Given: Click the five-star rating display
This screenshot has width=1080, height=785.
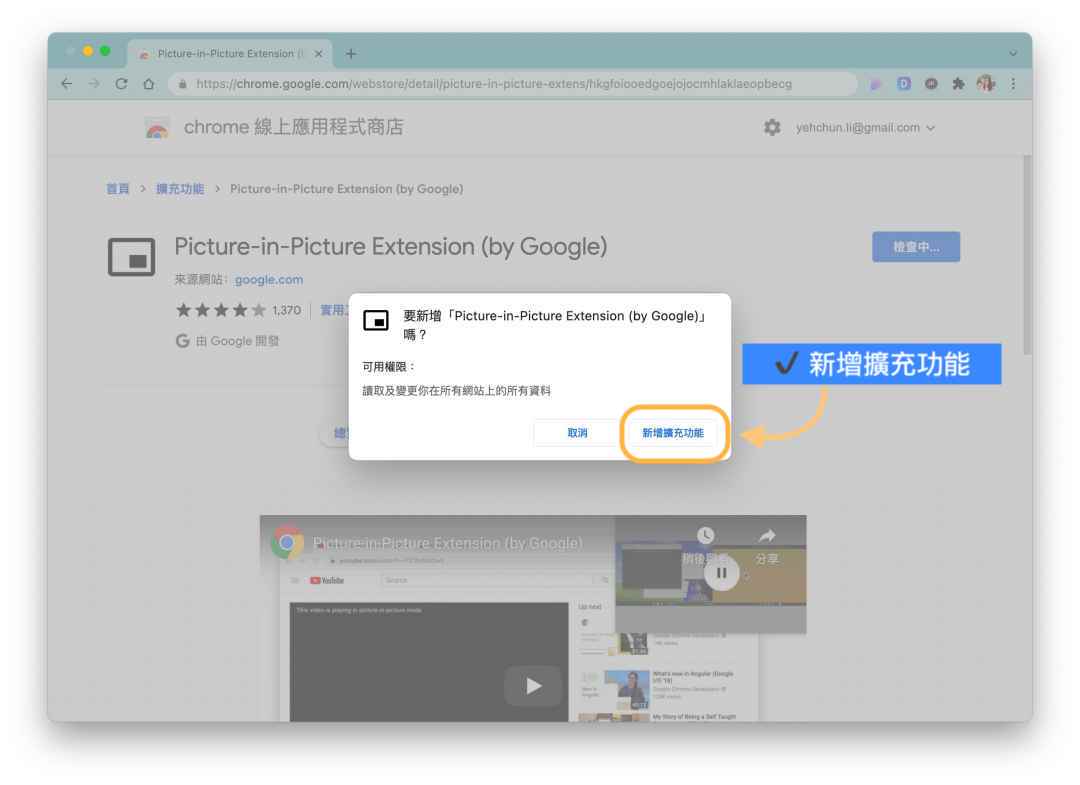Looking at the screenshot, I should pyautogui.click(x=222, y=310).
